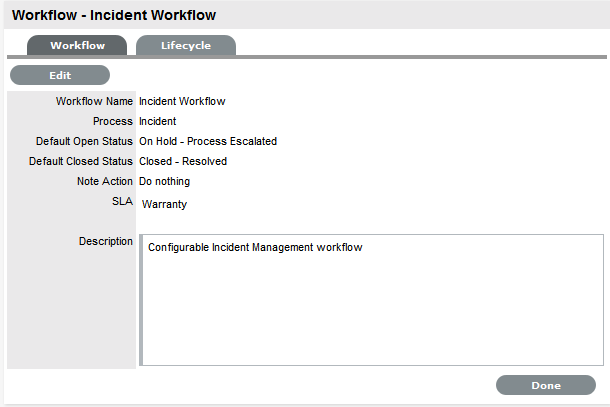Click the 'Description' field label
Screen dimensions: 610x407
tap(105, 241)
